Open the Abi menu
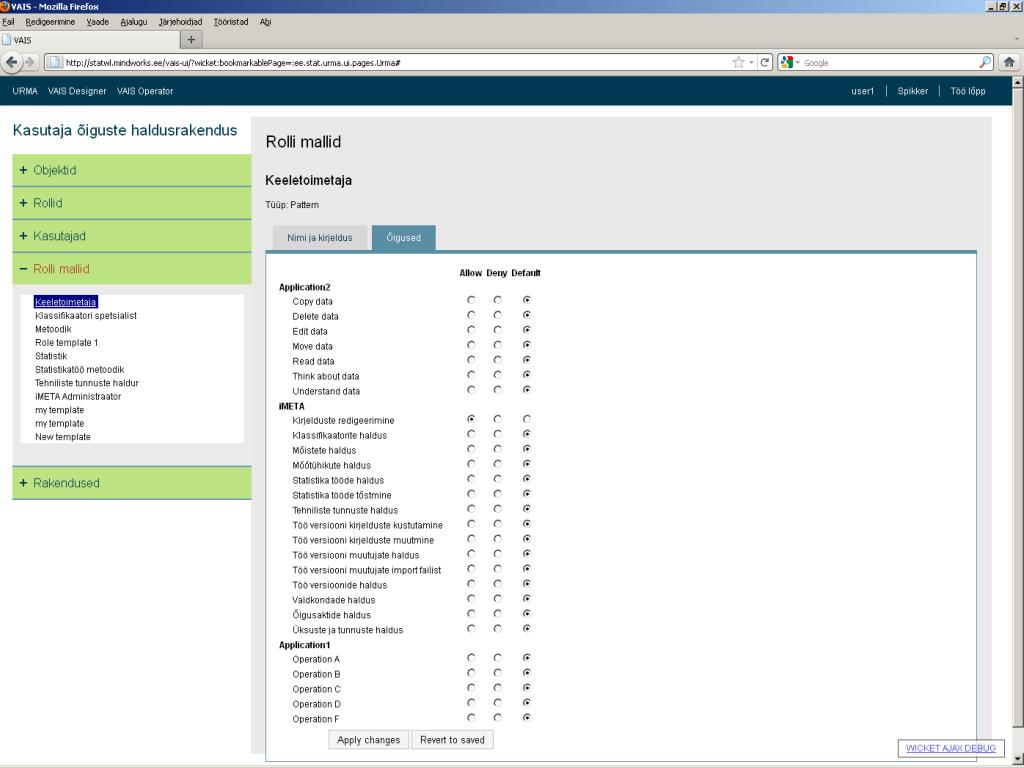The image size is (1024, 768). (x=265, y=22)
